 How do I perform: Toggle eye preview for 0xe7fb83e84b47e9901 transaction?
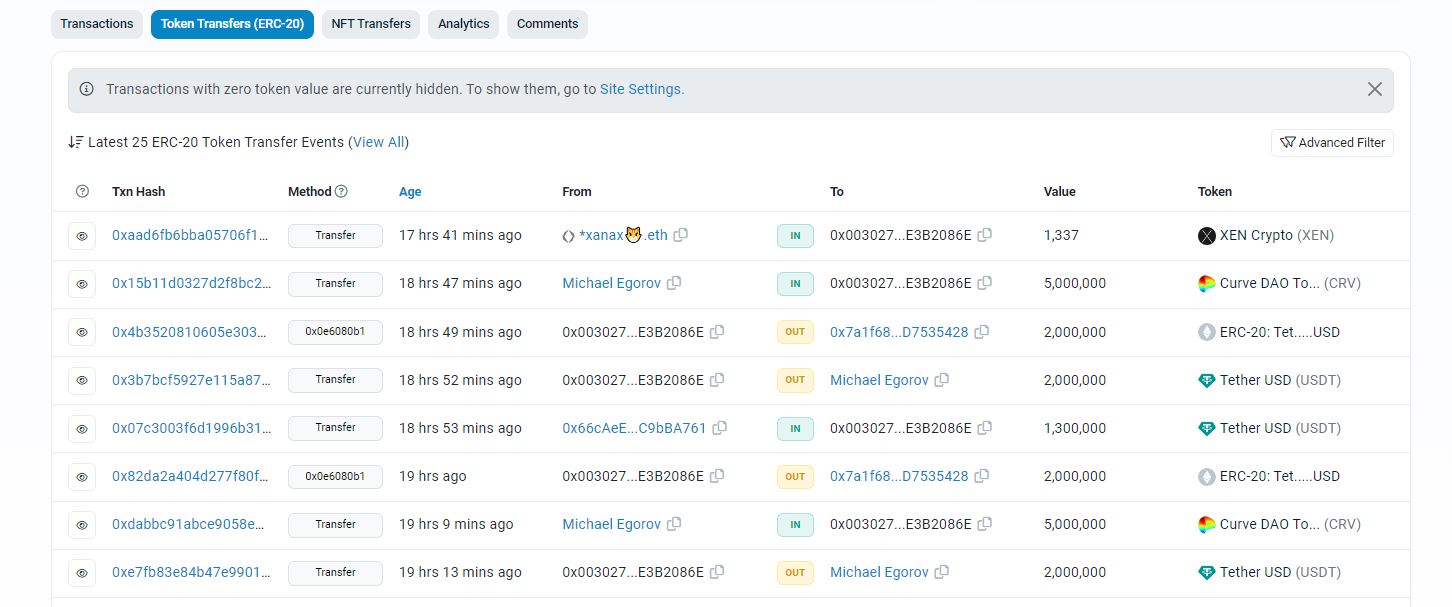(83, 573)
